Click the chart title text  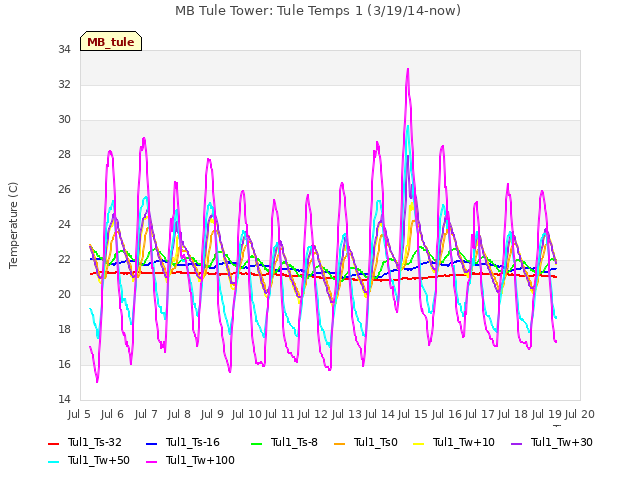coord(318,11)
